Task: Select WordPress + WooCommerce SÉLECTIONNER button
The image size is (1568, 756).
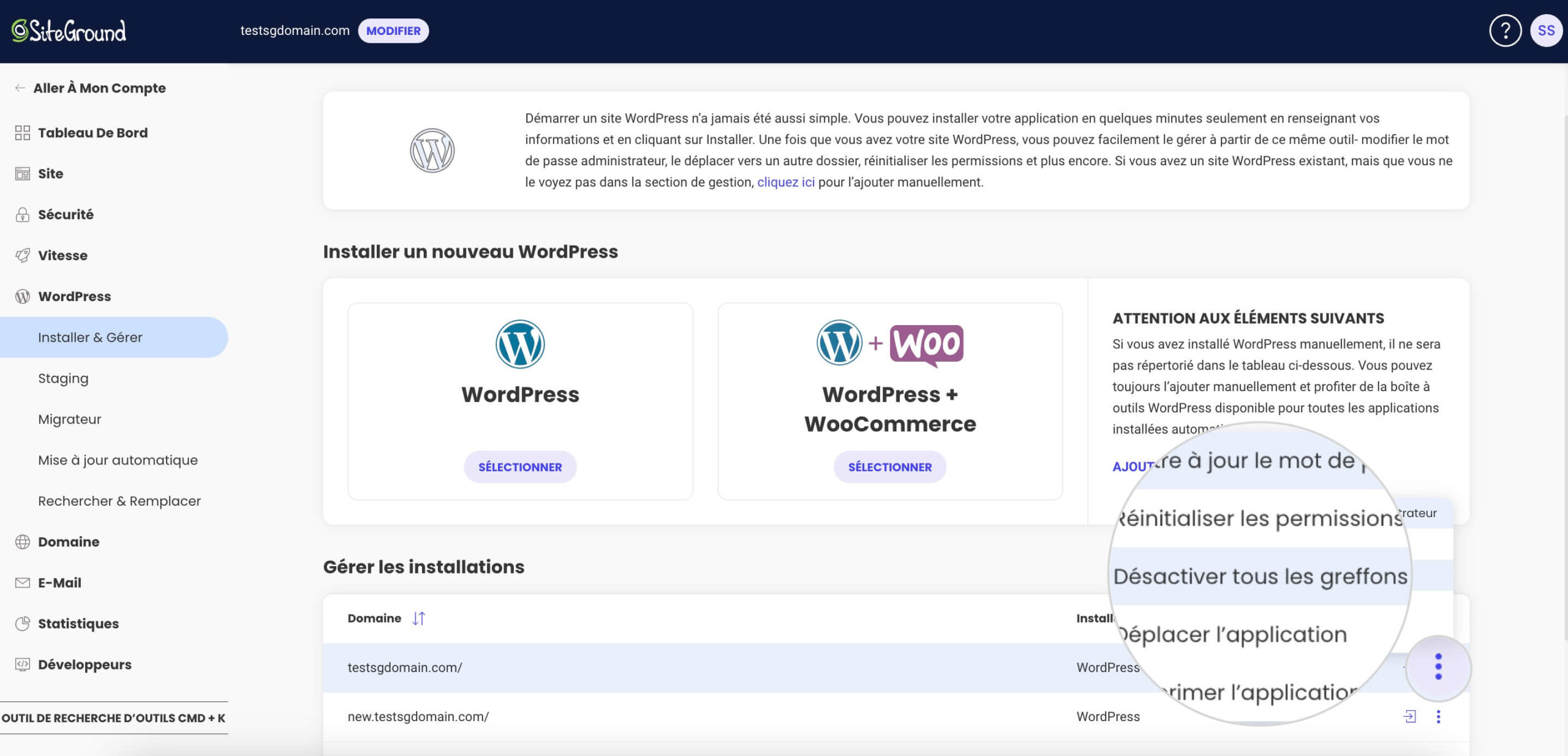Action: pos(890,467)
